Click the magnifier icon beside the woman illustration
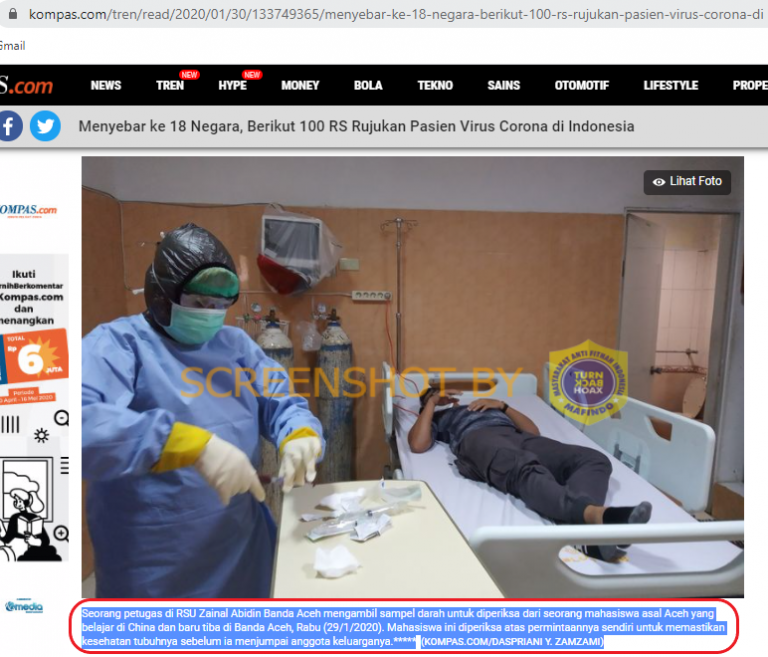 (61, 533)
